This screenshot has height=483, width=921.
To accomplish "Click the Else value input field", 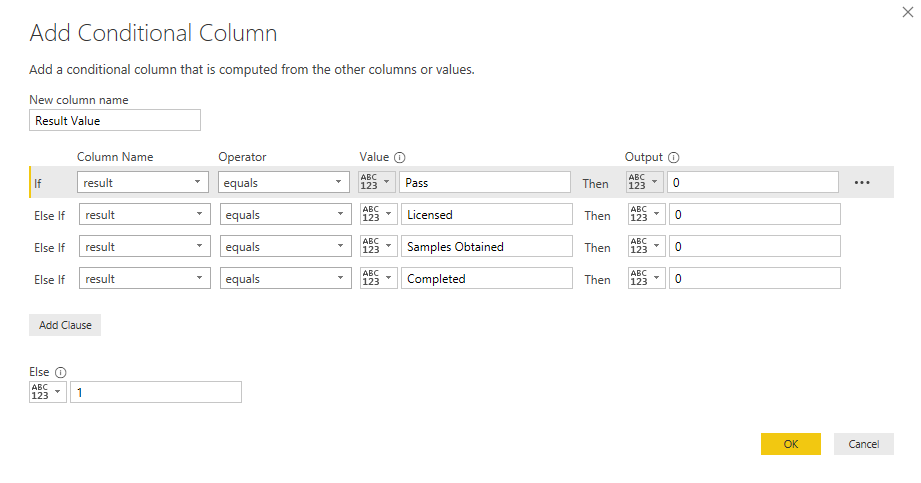I will pos(156,392).
